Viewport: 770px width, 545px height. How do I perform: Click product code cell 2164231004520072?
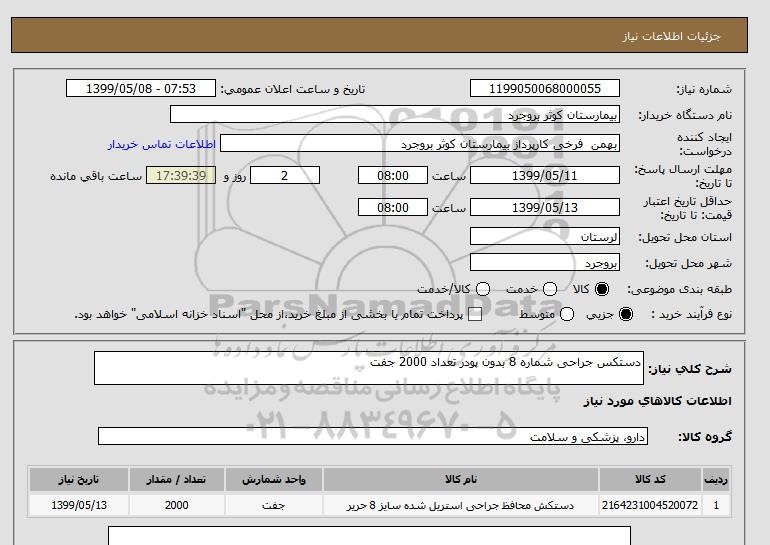[650, 505]
